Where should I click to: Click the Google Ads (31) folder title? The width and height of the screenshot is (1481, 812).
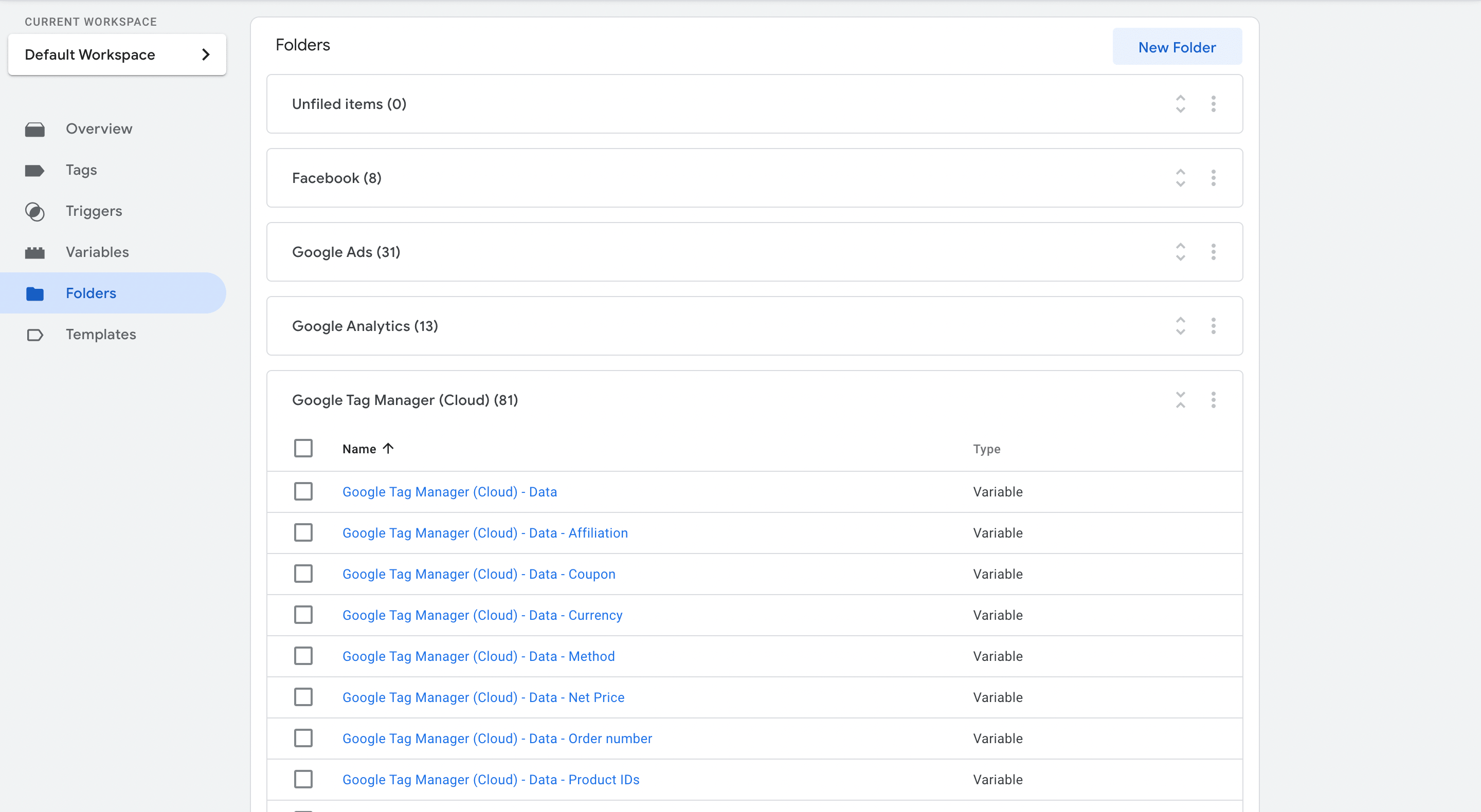(x=346, y=252)
